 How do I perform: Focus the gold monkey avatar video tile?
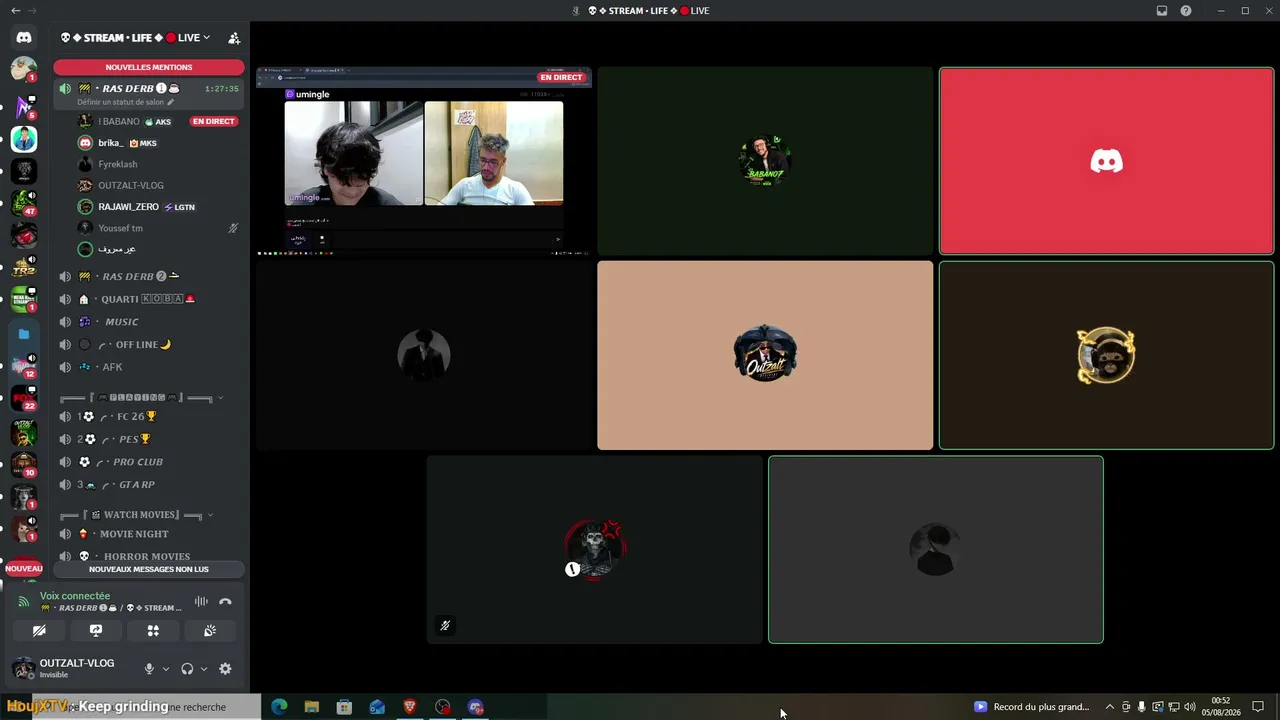point(1106,355)
